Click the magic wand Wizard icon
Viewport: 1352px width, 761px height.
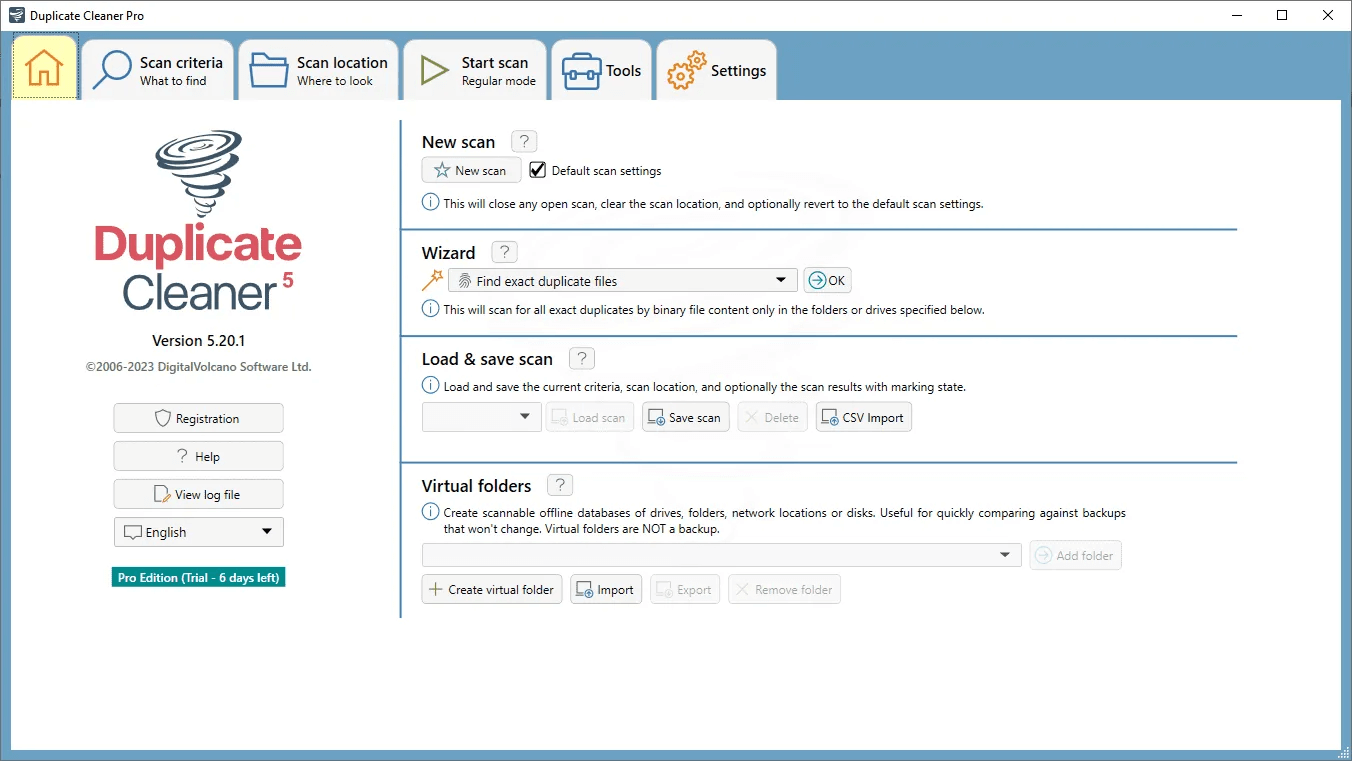point(432,281)
